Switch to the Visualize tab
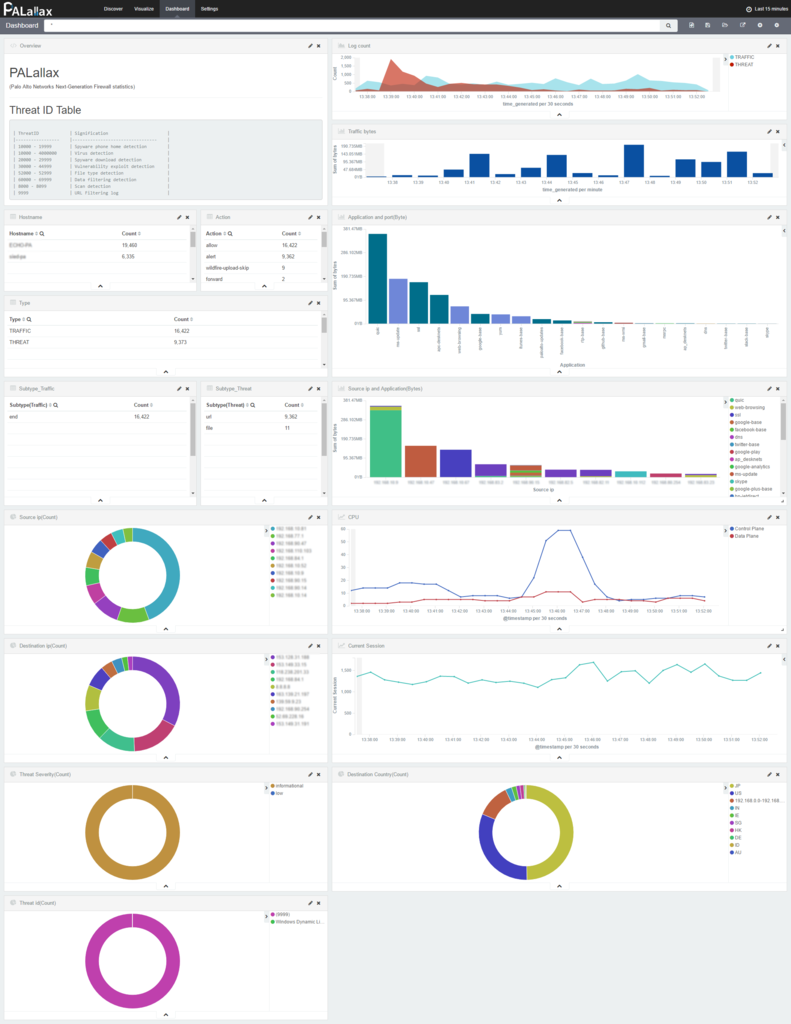 pos(144,8)
